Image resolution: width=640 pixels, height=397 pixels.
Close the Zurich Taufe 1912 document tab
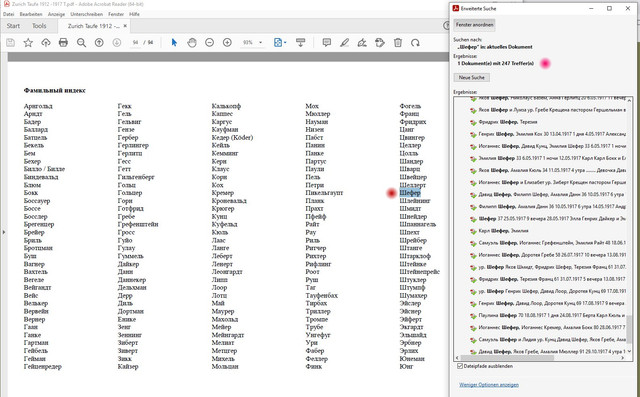point(125,26)
